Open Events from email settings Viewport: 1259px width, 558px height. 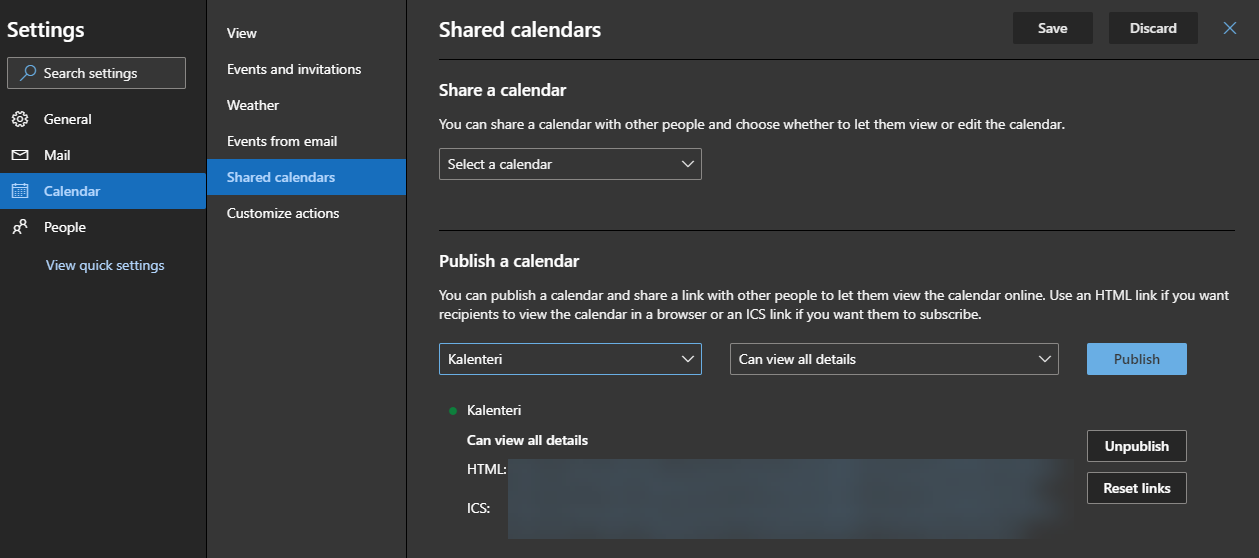click(282, 141)
